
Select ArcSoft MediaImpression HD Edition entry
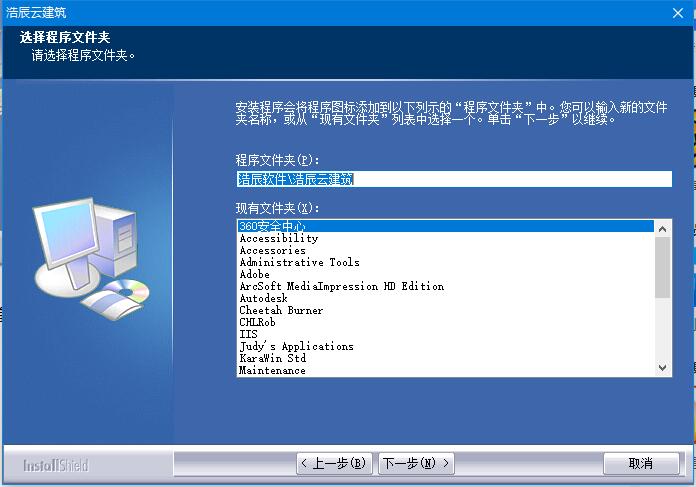click(x=341, y=286)
